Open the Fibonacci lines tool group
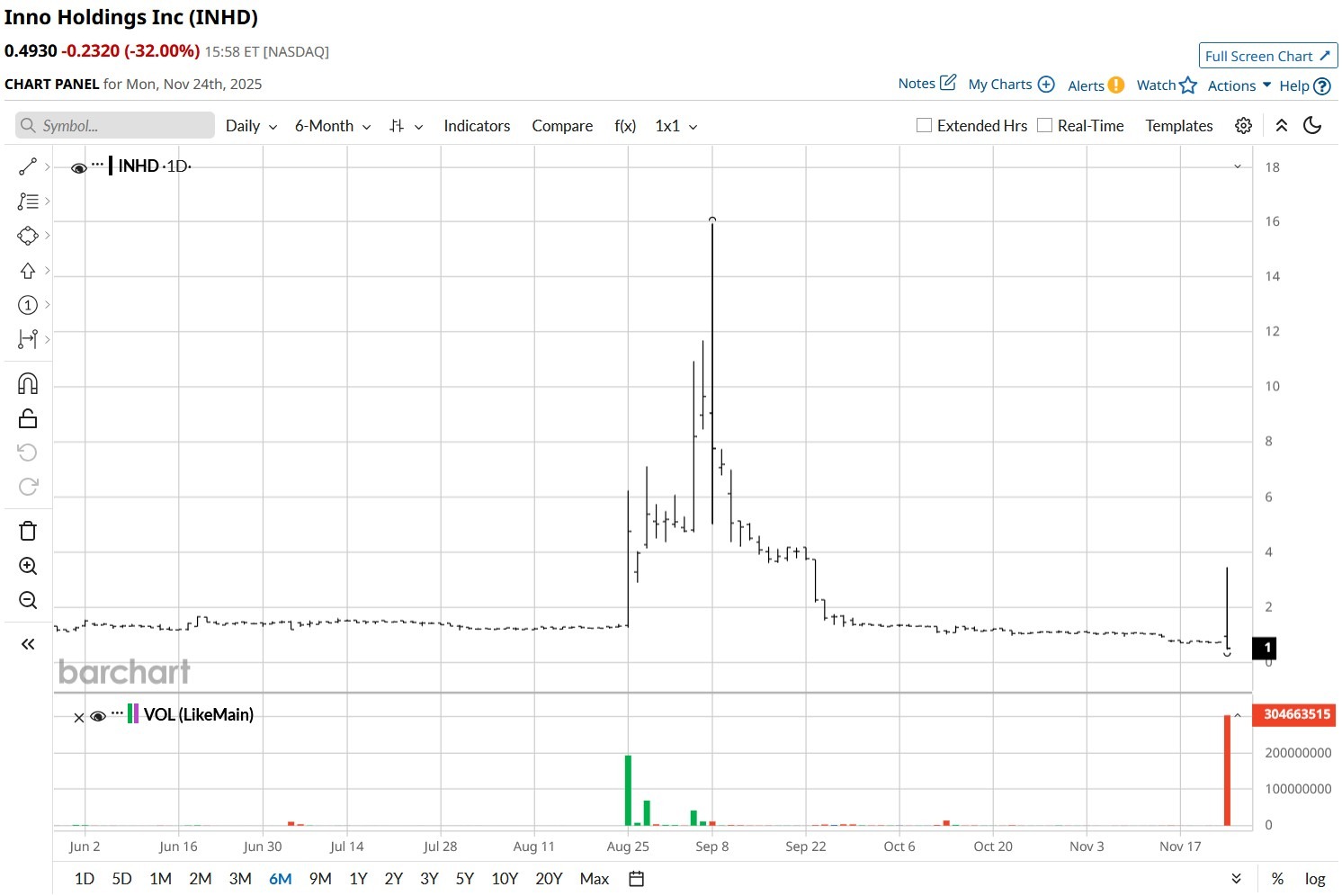The width and height of the screenshot is (1342, 896). pyautogui.click(x=28, y=202)
